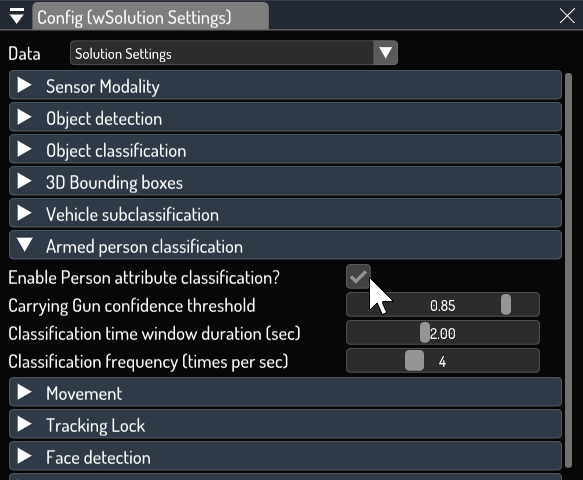This screenshot has width=583, height=480.
Task: Click Classification frequency slider handle
Action: (x=414, y=361)
